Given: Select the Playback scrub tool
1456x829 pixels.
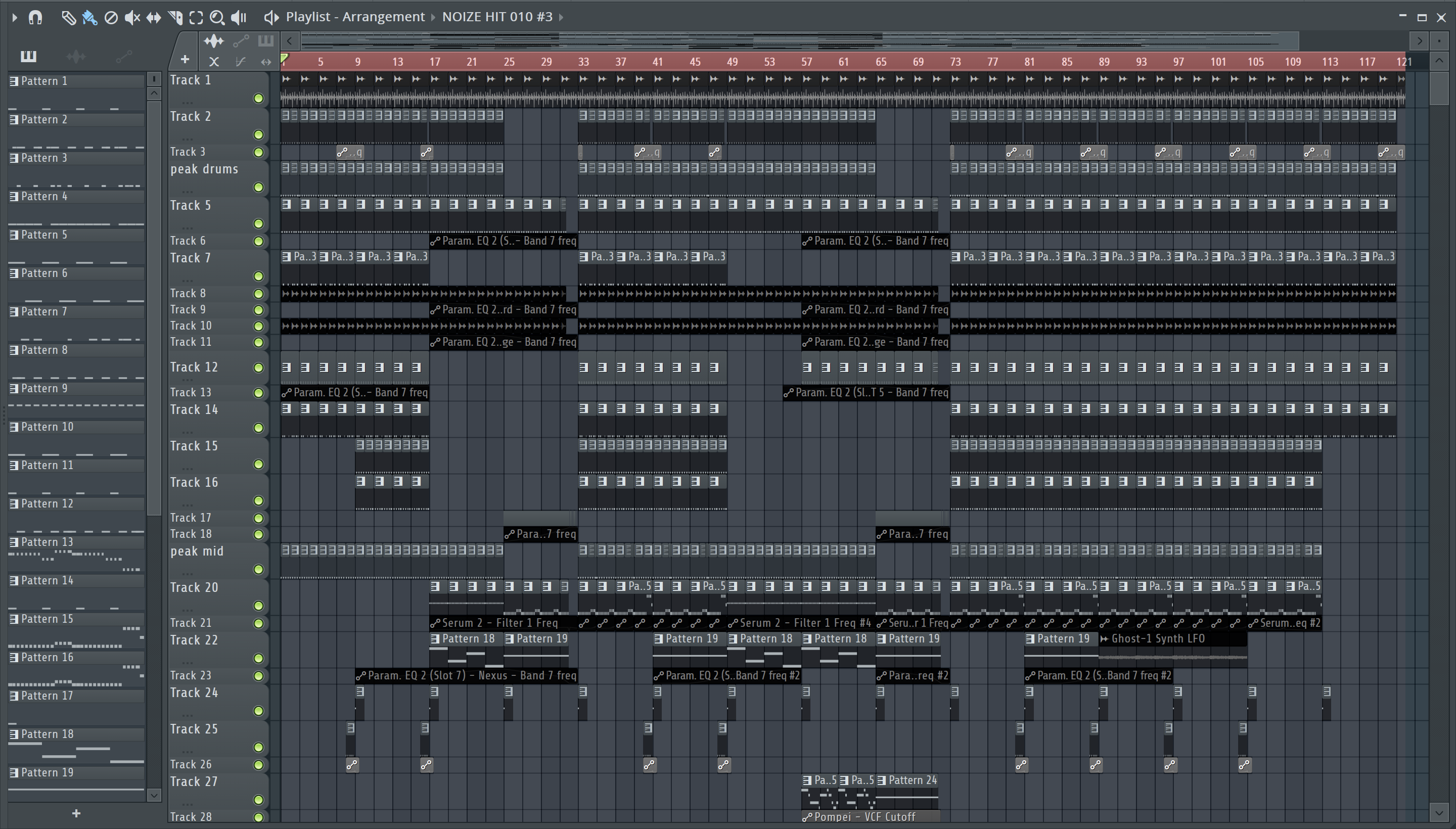Looking at the screenshot, I should click(x=239, y=18).
